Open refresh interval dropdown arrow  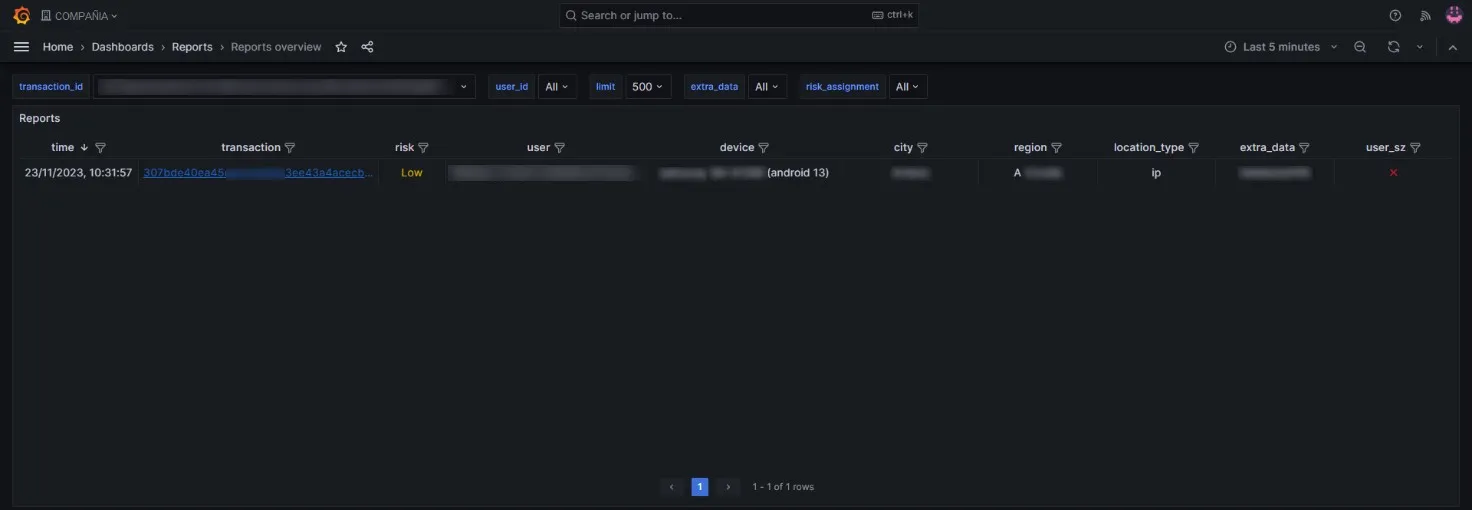[1419, 47]
